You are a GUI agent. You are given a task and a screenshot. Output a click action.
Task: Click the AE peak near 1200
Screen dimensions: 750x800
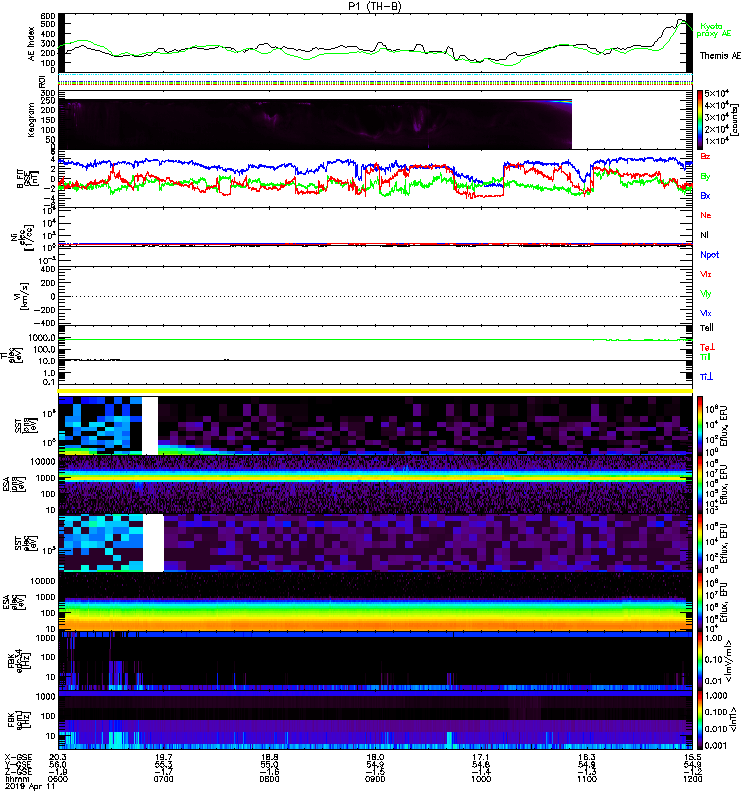click(680, 21)
